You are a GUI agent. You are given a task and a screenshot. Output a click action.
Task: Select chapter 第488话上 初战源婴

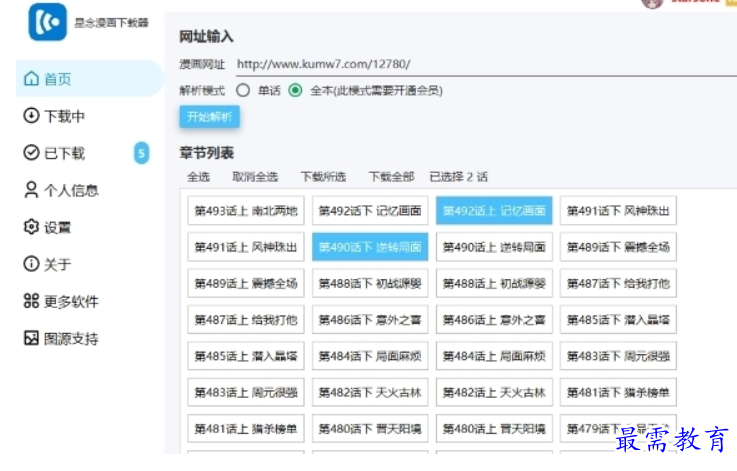[494, 283]
